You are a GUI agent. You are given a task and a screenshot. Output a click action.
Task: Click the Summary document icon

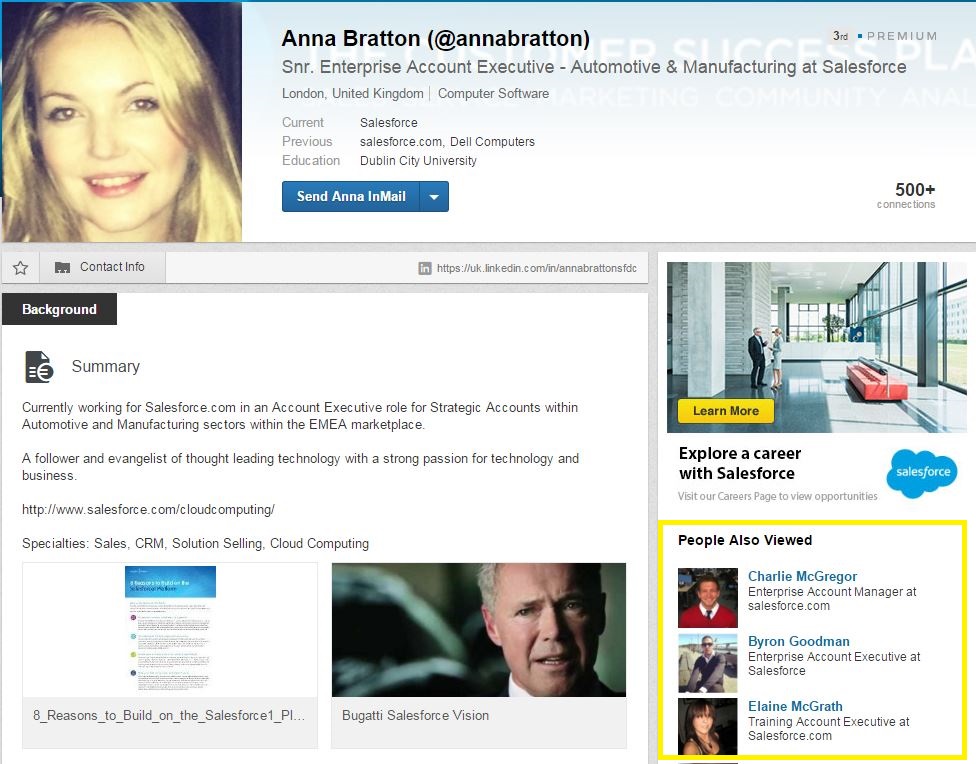pyautogui.click(x=39, y=366)
